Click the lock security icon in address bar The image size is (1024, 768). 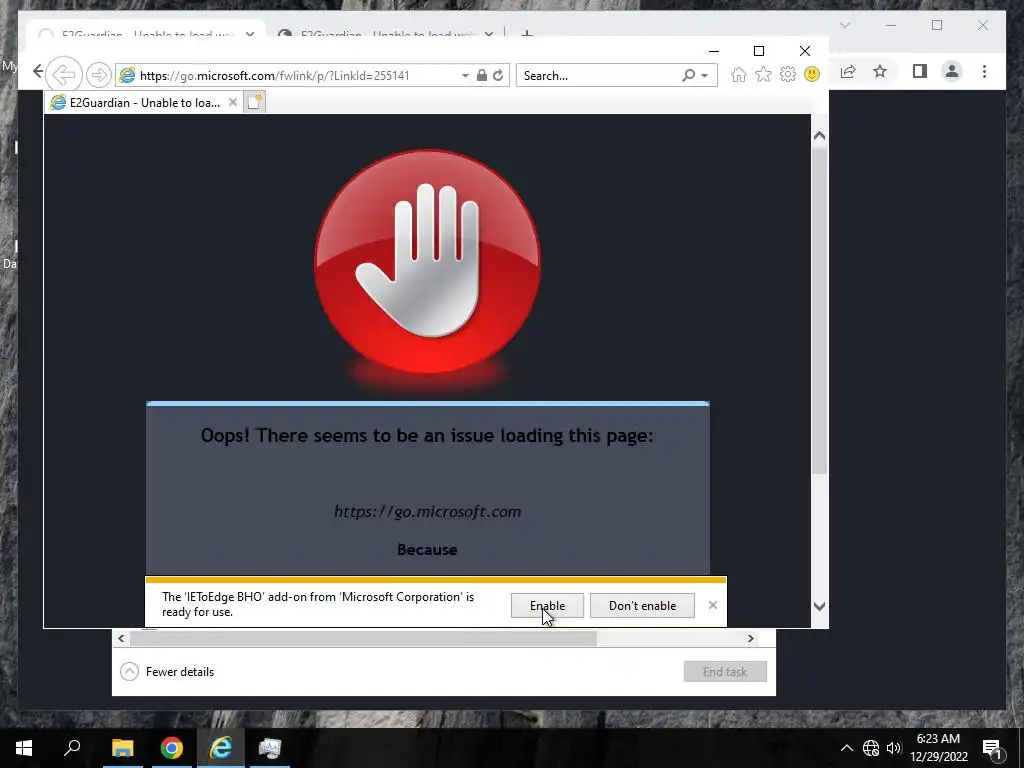tap(482, 75)
